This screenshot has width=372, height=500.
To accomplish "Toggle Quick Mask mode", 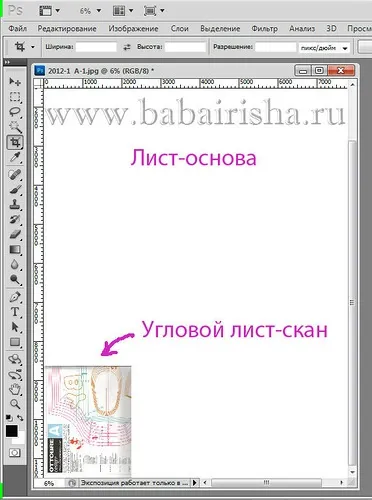I will click(x=15, y=453).
